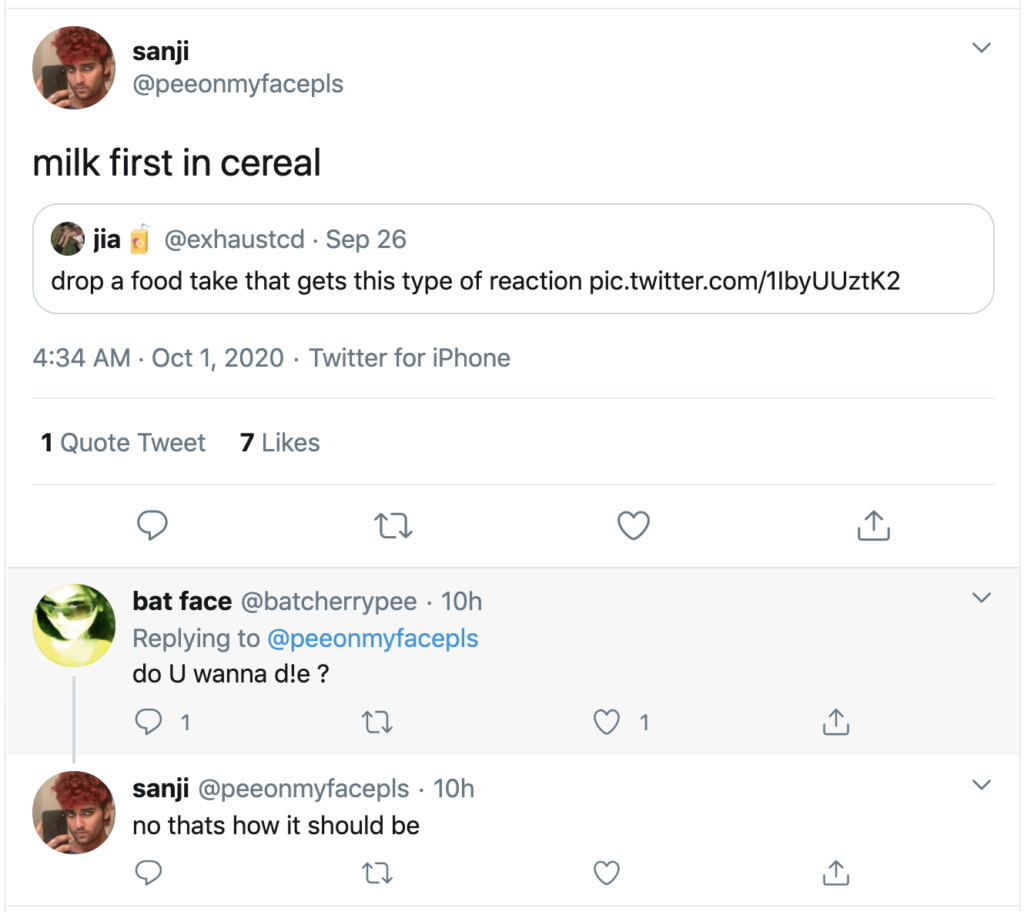Open the menu on sanji's second reply
Screen dimensions: 1024x912
pyautogui.click(x=981, y=784)
